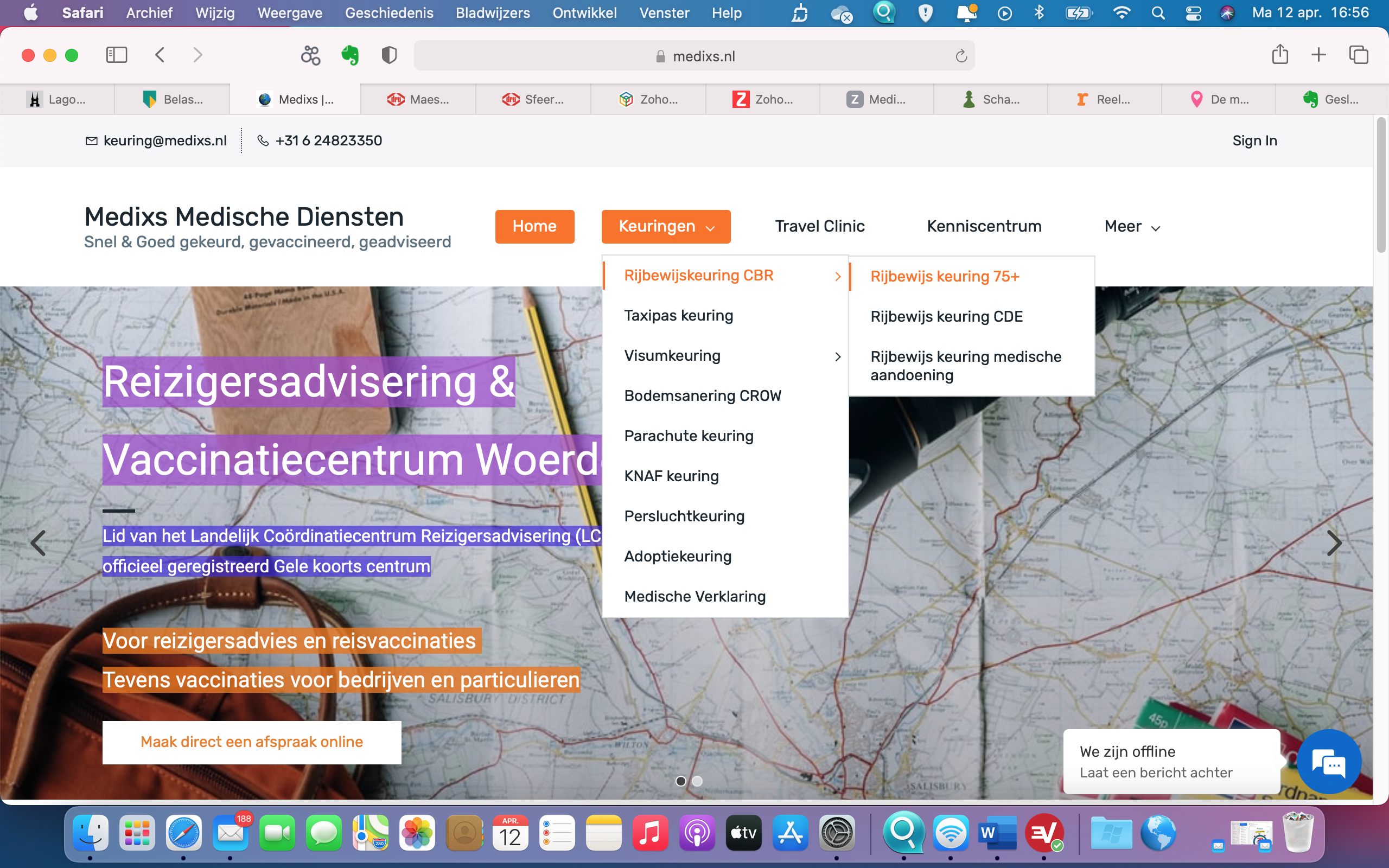Open the chat bubble widget icon
The image size is (1389, 868).
[x=1329, y=762]
